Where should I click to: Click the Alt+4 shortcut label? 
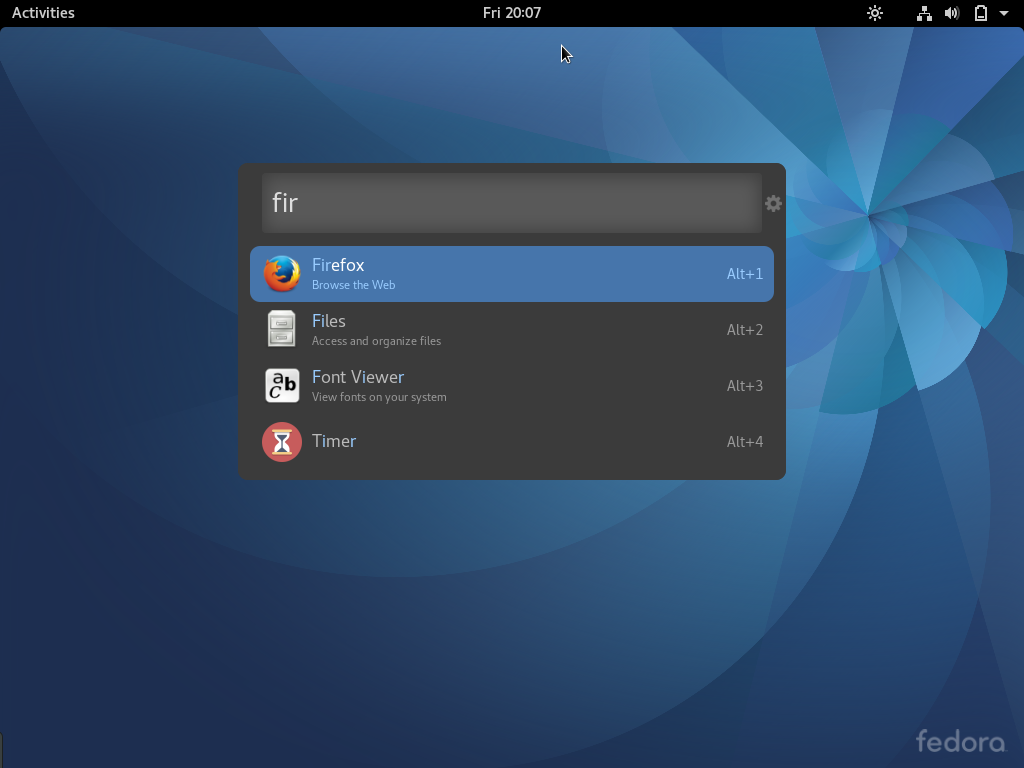click(744, 442)
